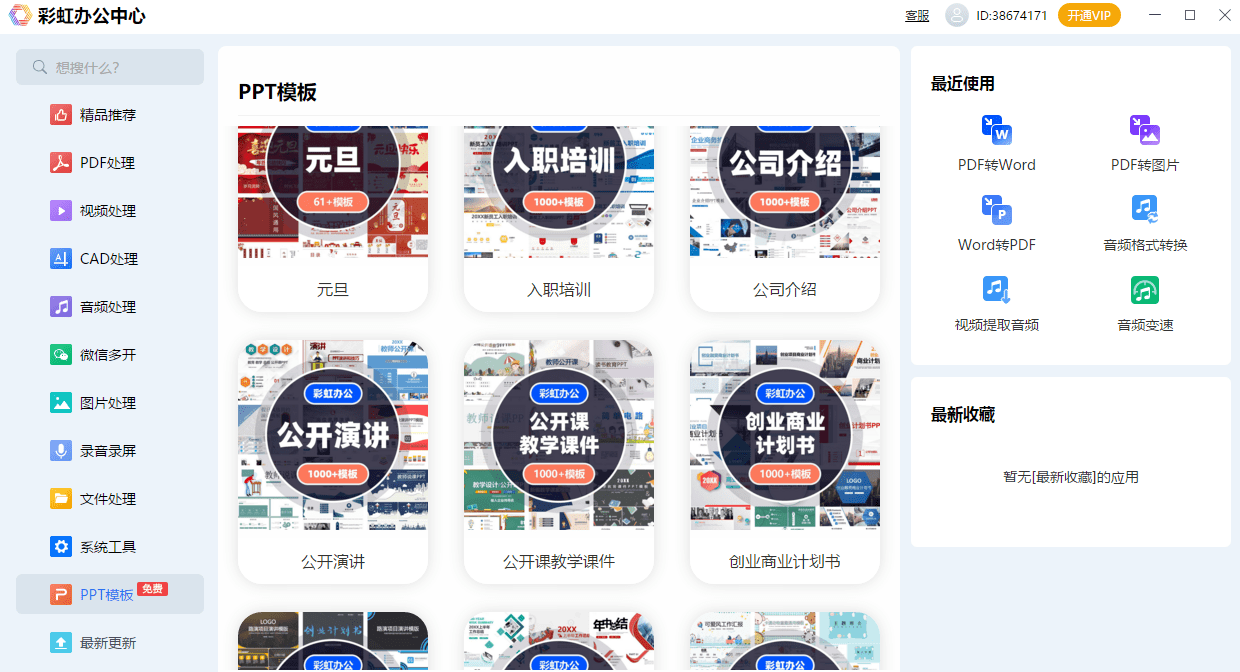Image resolution: width=1240 pixels, height=672 pixels.
Task: Open the 公开课教学课件 template thumbnail
Action: [x=559, y=434]
